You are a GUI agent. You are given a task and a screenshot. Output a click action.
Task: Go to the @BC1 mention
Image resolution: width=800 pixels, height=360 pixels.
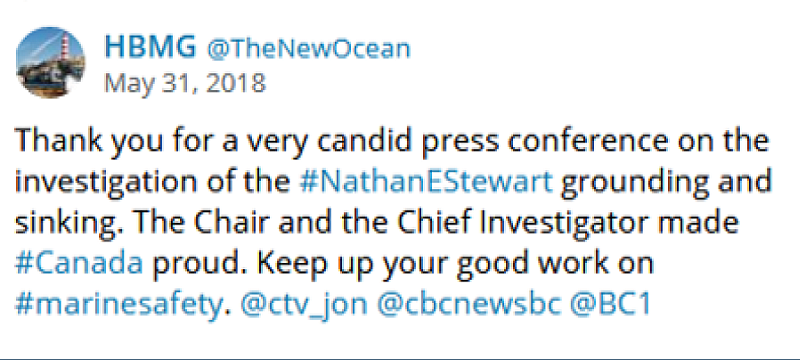pyautogui.click(x=611, y=304)
